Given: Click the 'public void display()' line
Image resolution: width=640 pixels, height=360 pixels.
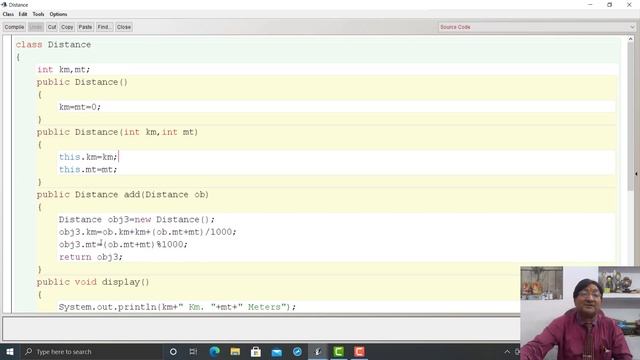Looking at the screenshot, I should pos(93,282).
